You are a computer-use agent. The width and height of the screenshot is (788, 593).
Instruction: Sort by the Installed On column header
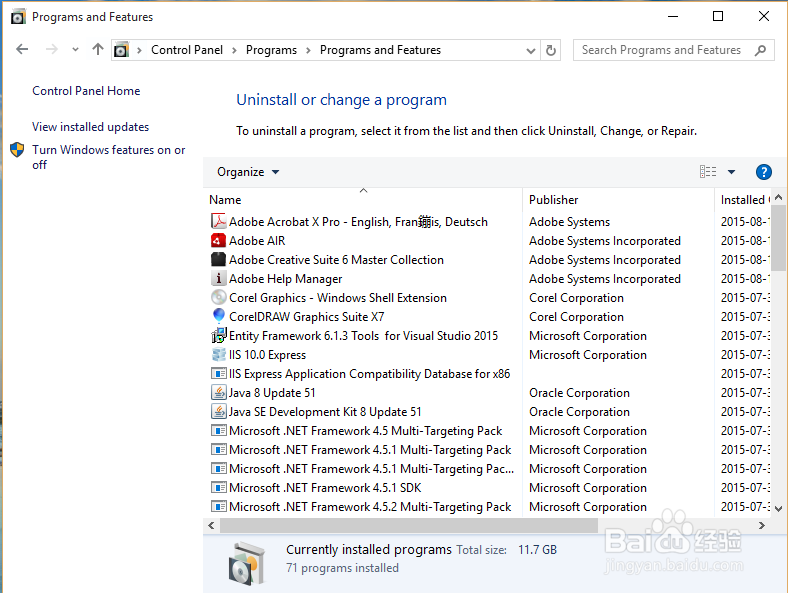(x=744, y=200)
